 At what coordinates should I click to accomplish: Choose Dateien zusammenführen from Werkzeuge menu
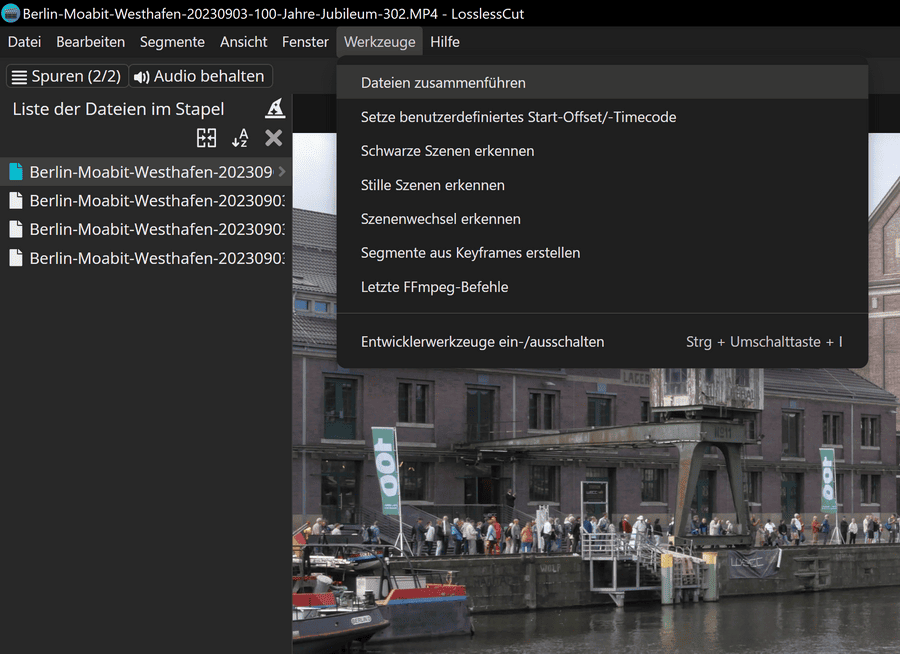(443, 83)
